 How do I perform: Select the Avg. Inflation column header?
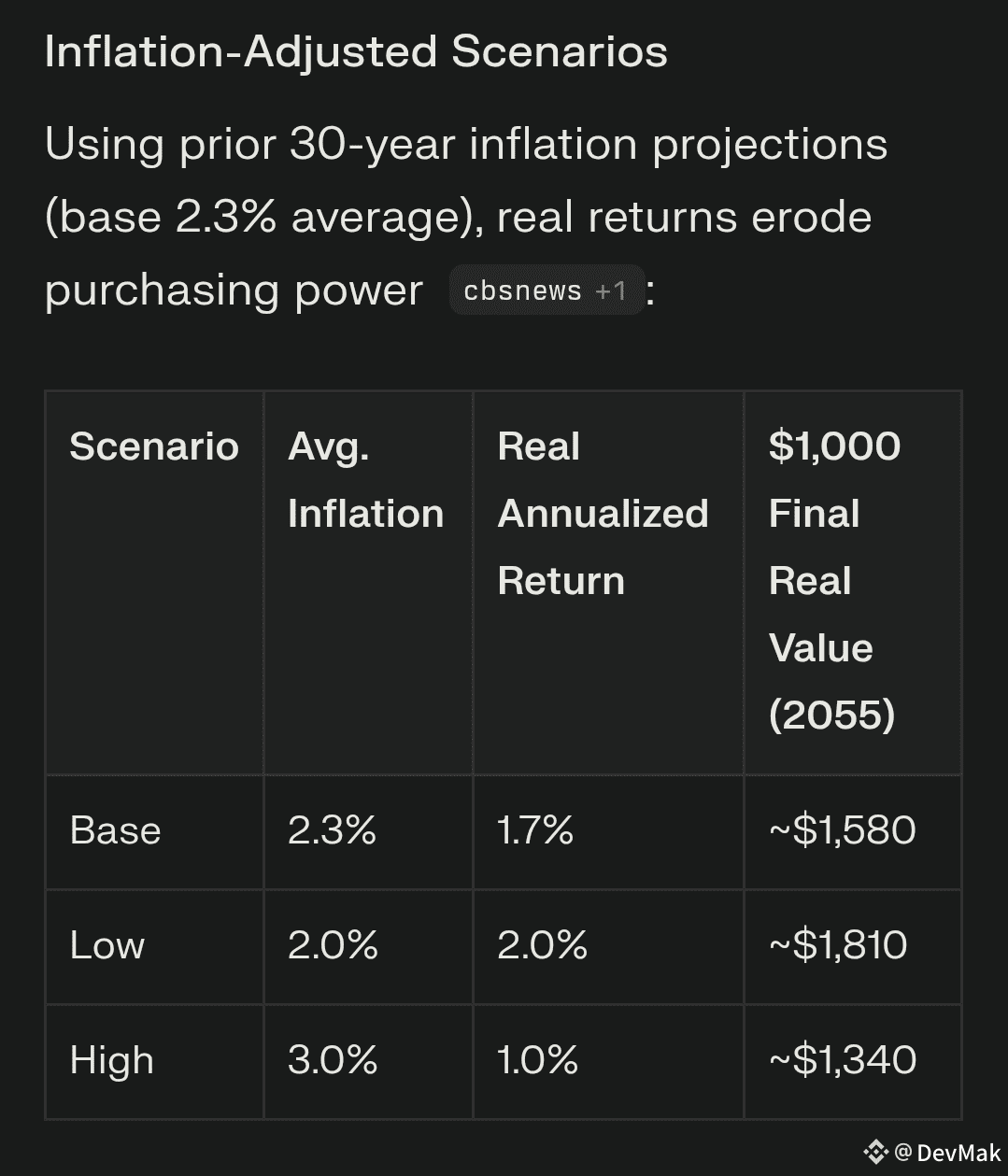click(x=365, y=480)
